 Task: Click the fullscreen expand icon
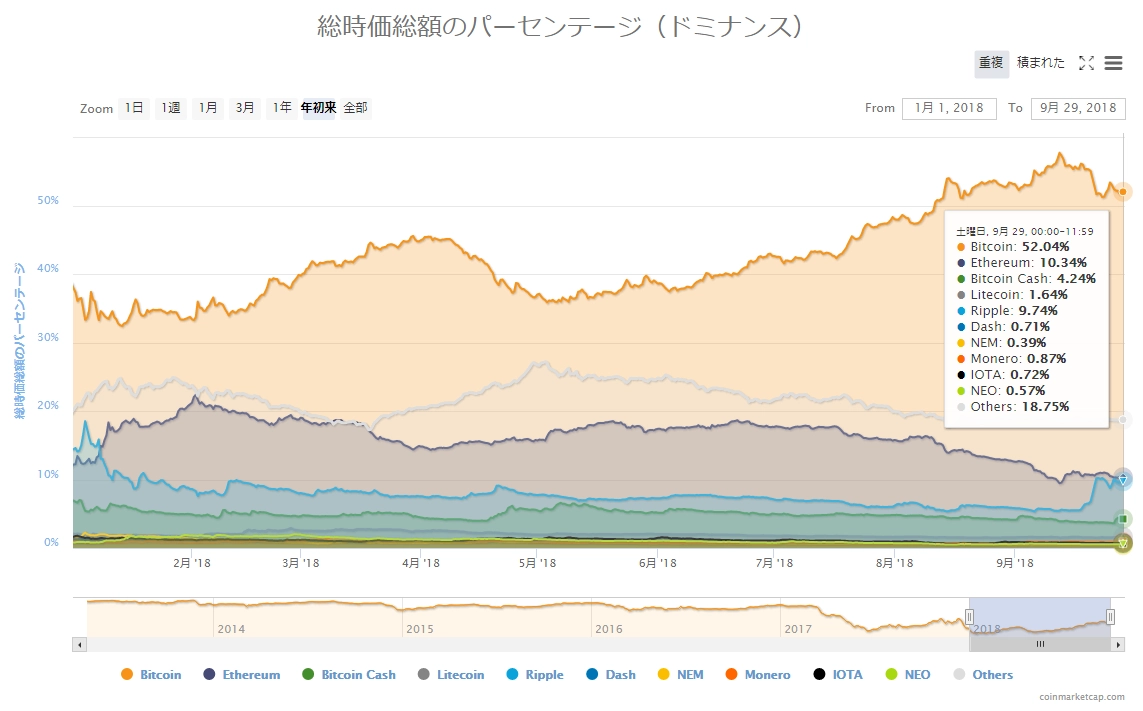[x=1086, y=63]
